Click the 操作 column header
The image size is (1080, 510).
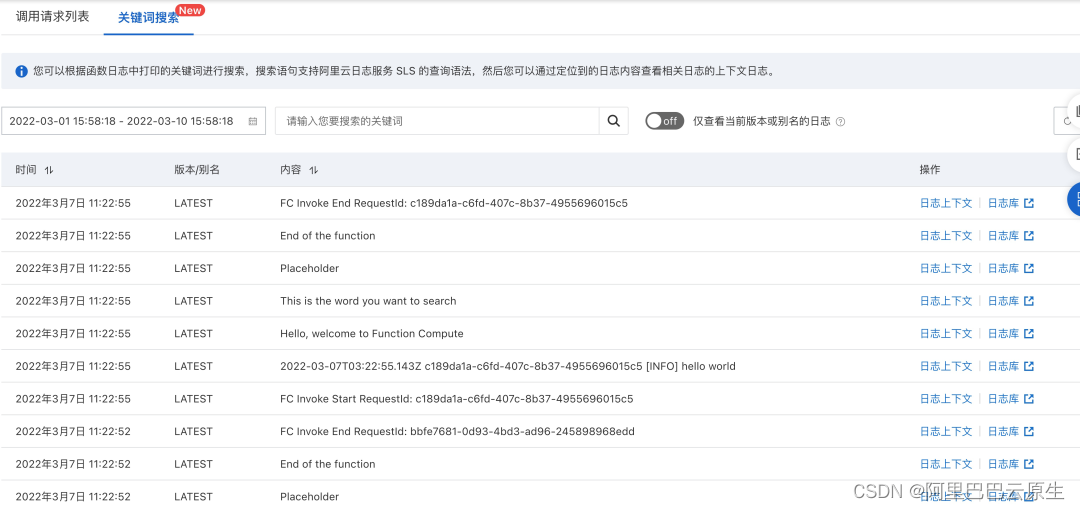click(930, 170)
